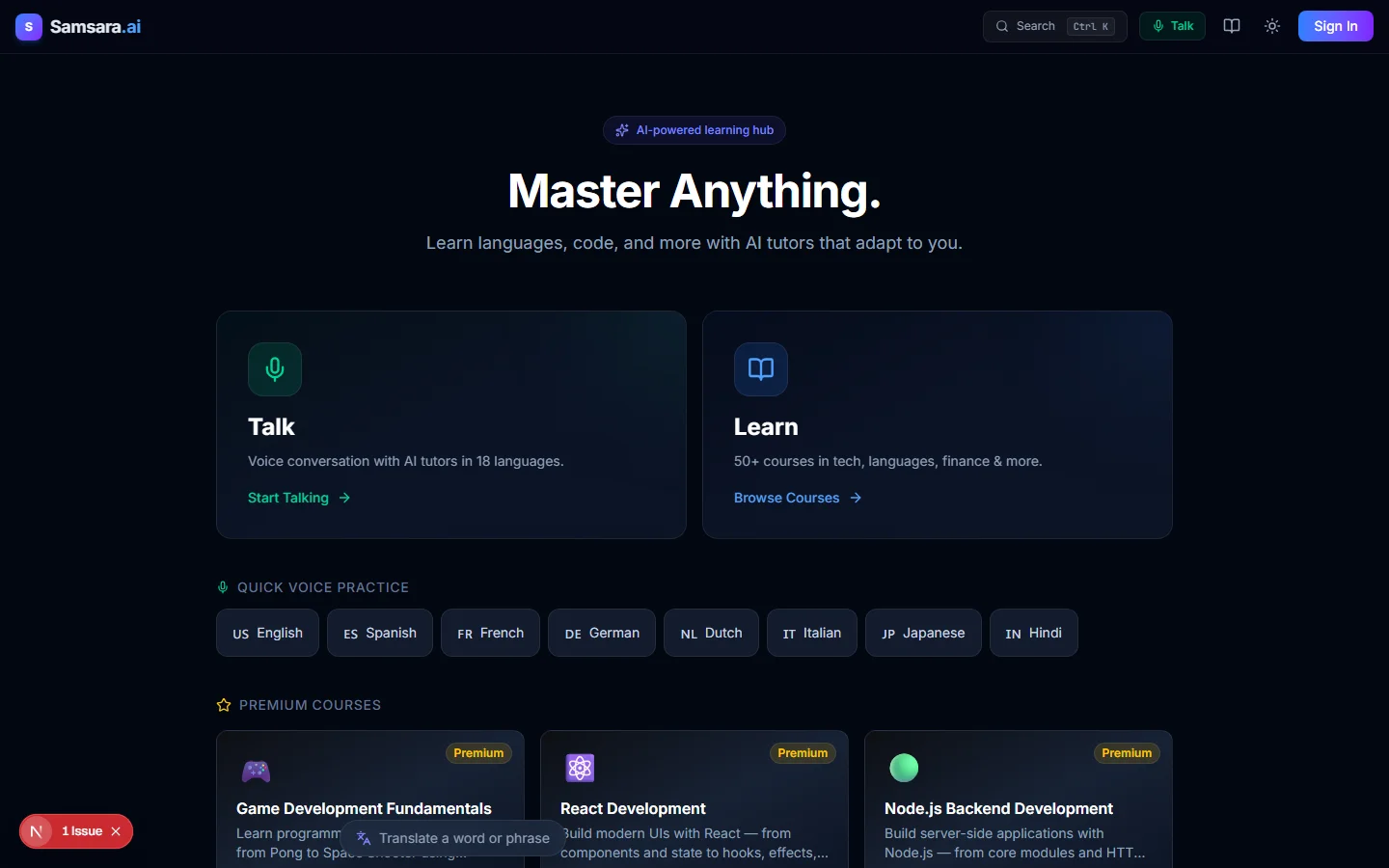This screenshot has height=868, width=1389.
Task: Click the Talk button in top bar
Action: 1172,26
